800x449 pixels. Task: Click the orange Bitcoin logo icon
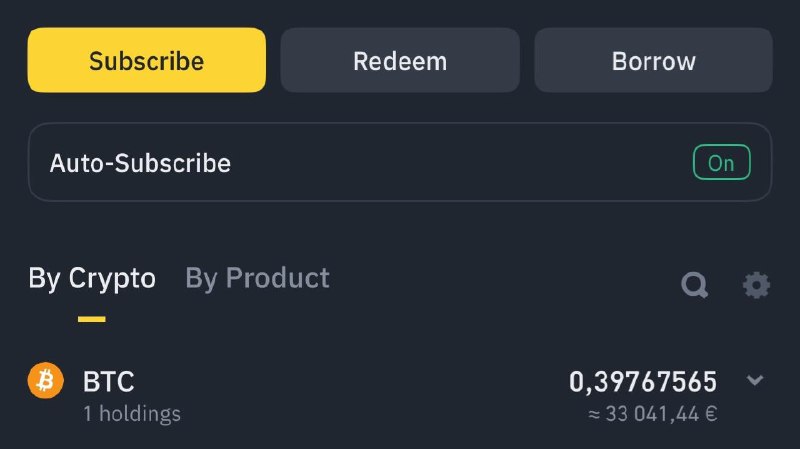[46, 381]
